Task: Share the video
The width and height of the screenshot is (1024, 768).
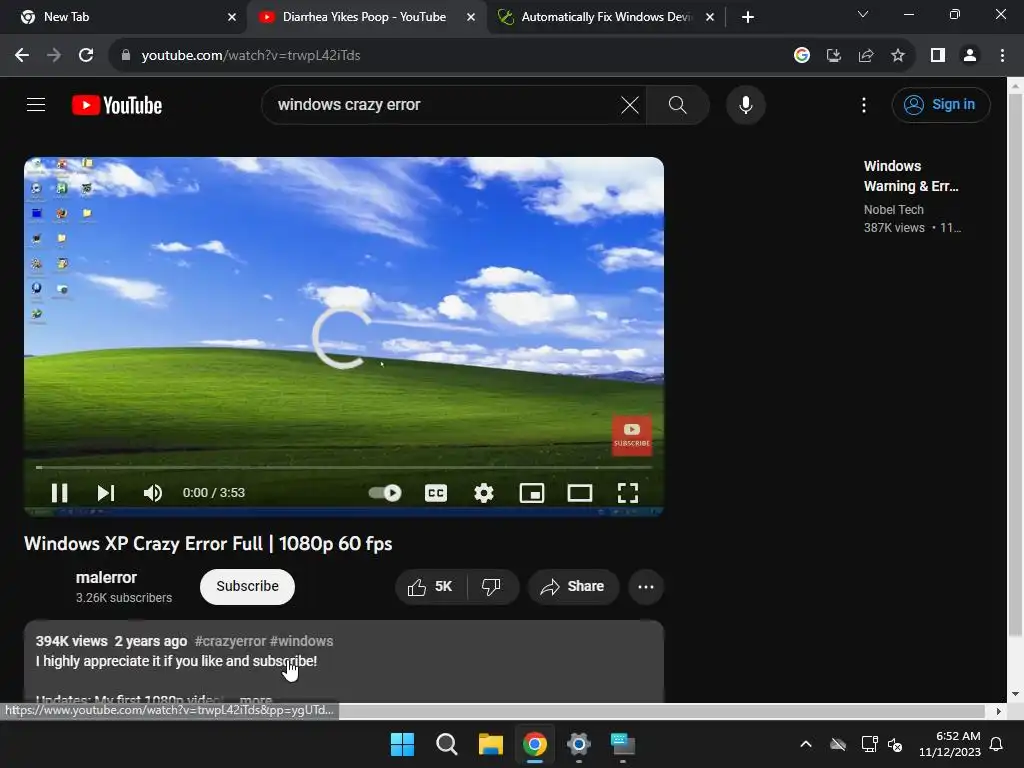Action: click(573, 586)
